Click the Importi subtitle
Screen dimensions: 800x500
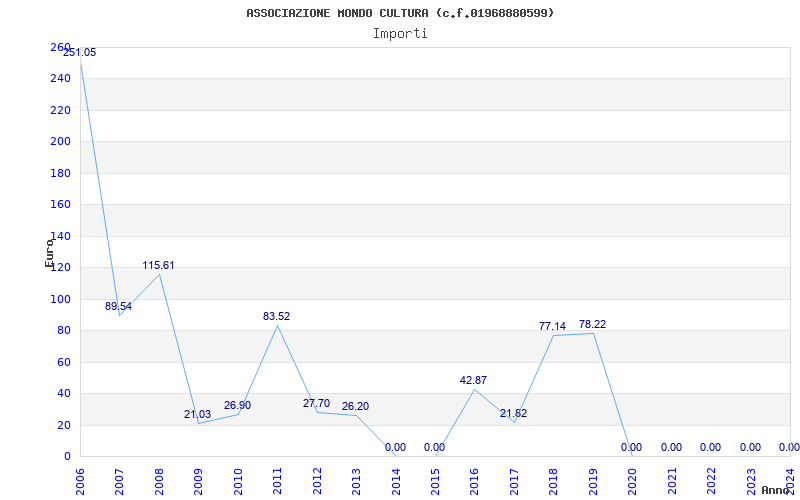[x=400, y=34]
